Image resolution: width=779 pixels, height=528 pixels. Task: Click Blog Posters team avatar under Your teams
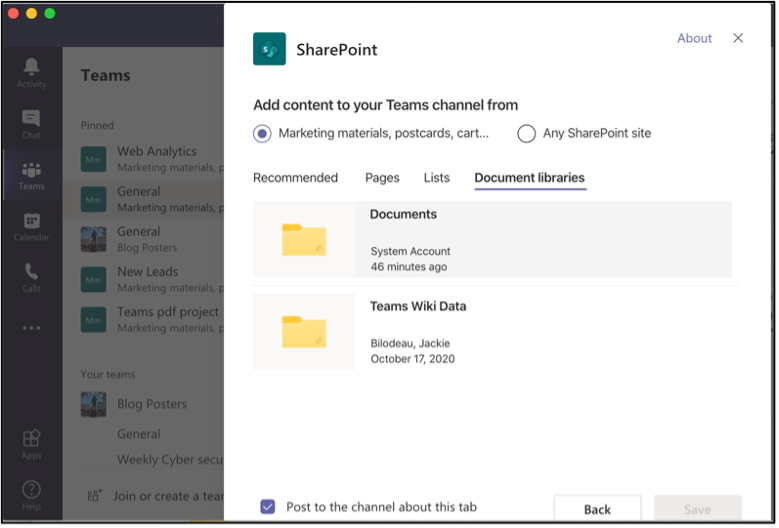[x=93, y=405]
